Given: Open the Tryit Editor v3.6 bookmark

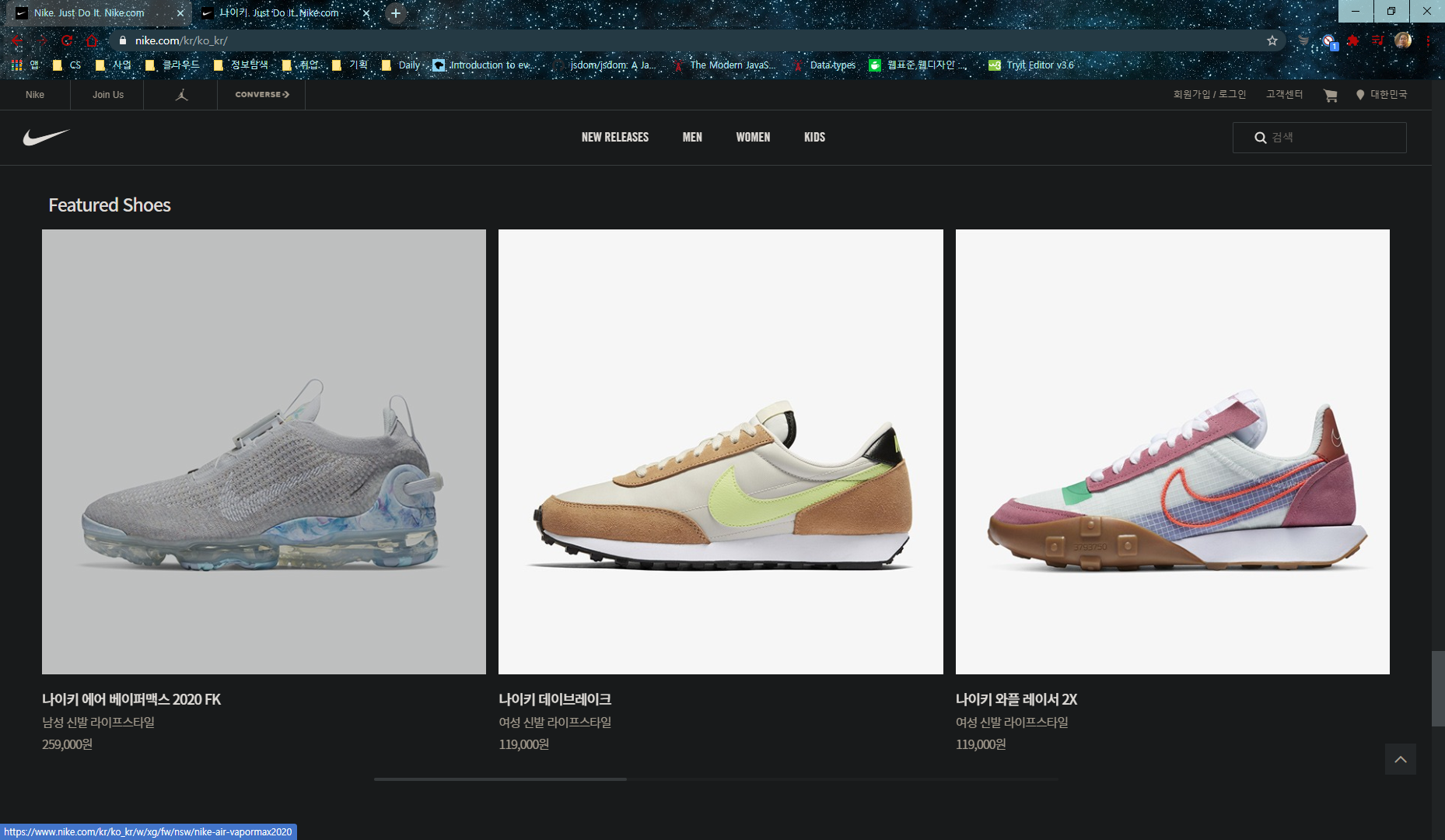Looking at the screenshot, I should pyautogui.click(x=1031, y=65).
